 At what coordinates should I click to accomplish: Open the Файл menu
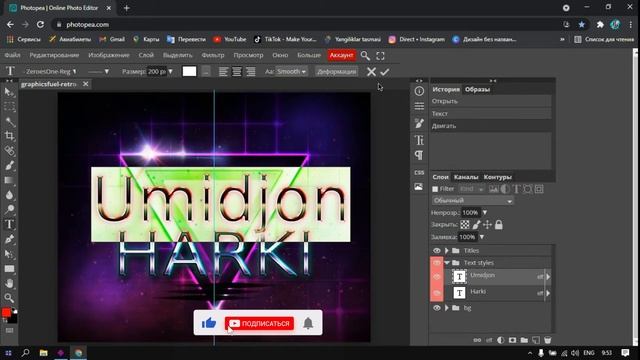[x=12, y=55]
